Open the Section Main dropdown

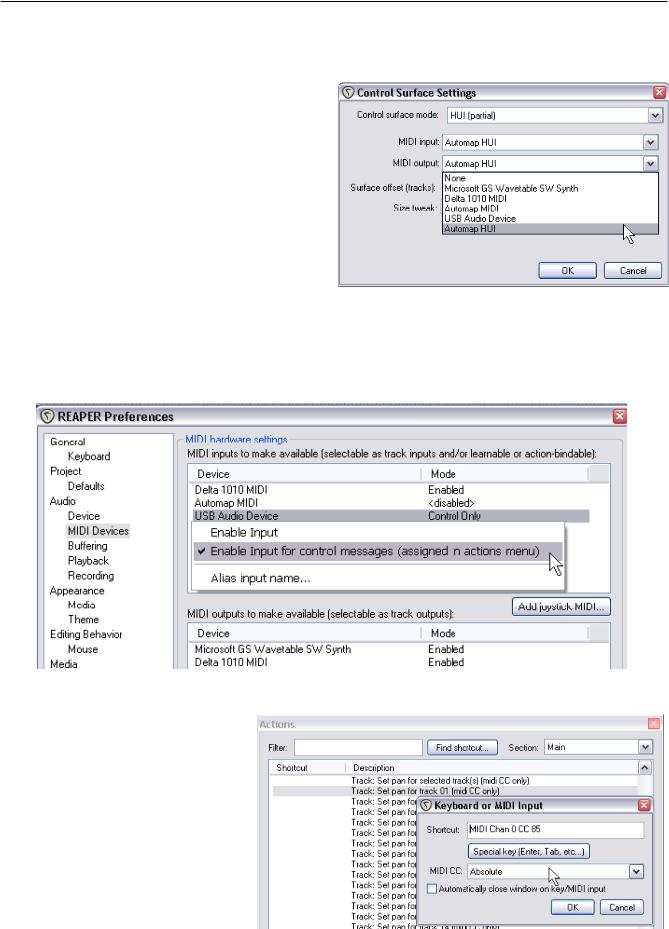click(598, 747)
